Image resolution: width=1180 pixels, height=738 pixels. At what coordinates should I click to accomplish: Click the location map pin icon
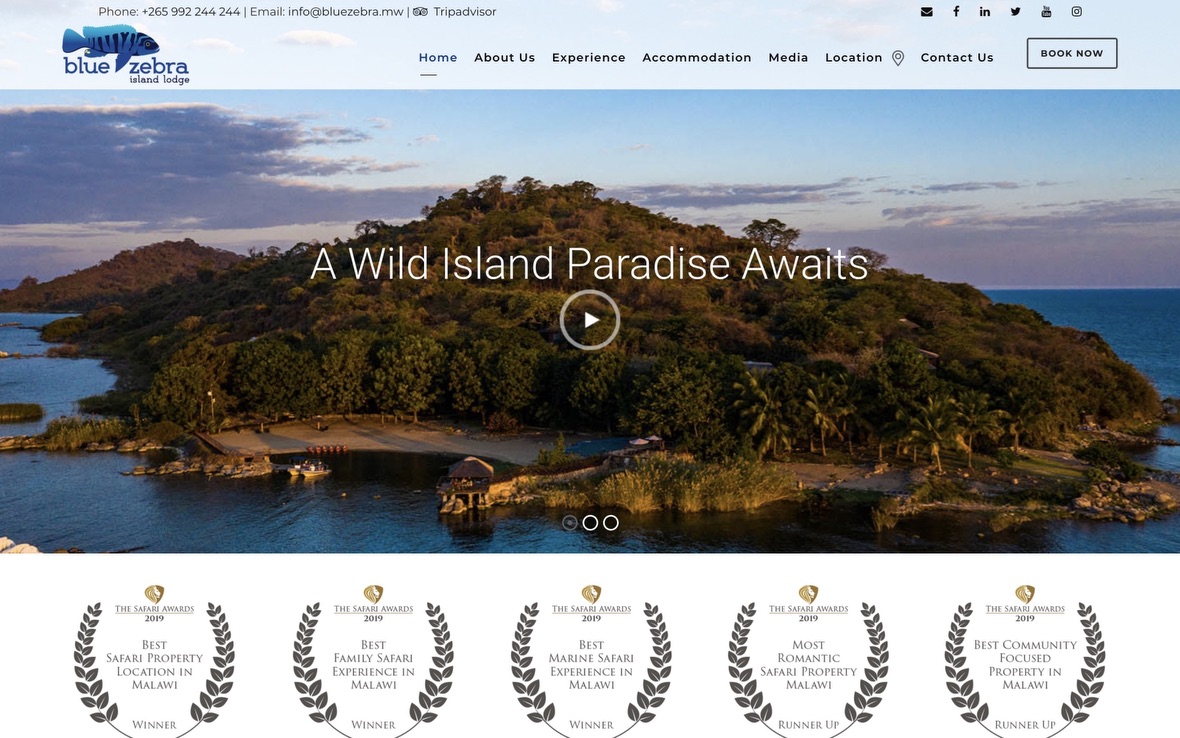[x=898, y=58]
